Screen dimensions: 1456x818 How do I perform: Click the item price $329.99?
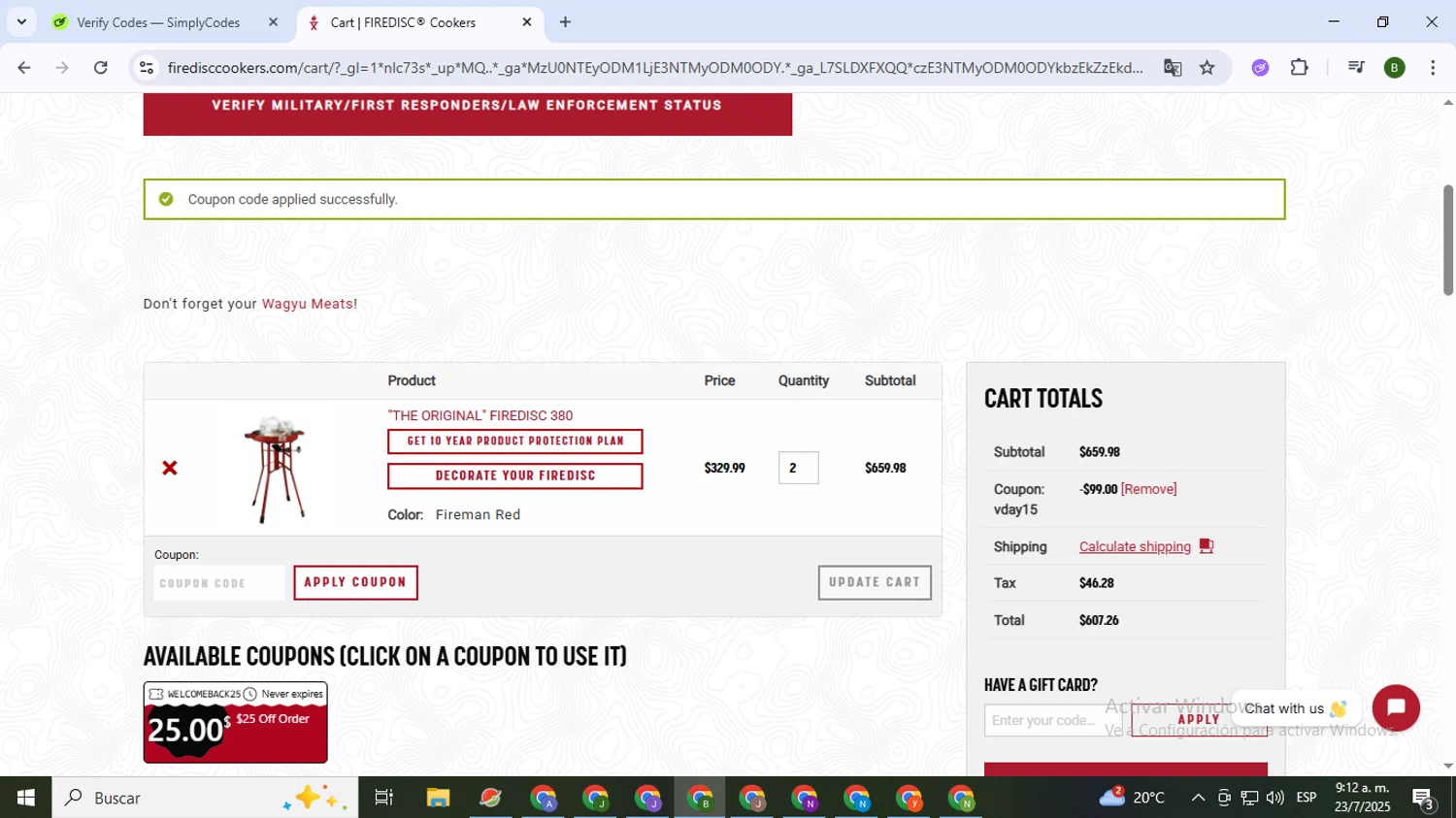pyautogui.click(x=724, y=468)
